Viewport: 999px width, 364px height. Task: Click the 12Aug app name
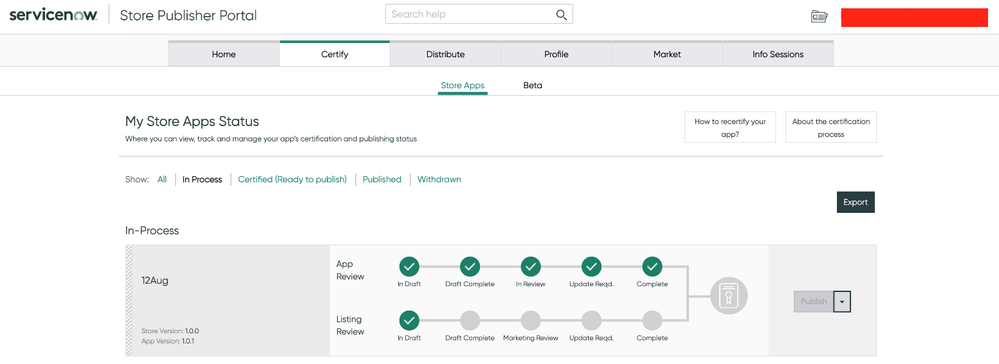pyautogui.click(x=155, y=280)
